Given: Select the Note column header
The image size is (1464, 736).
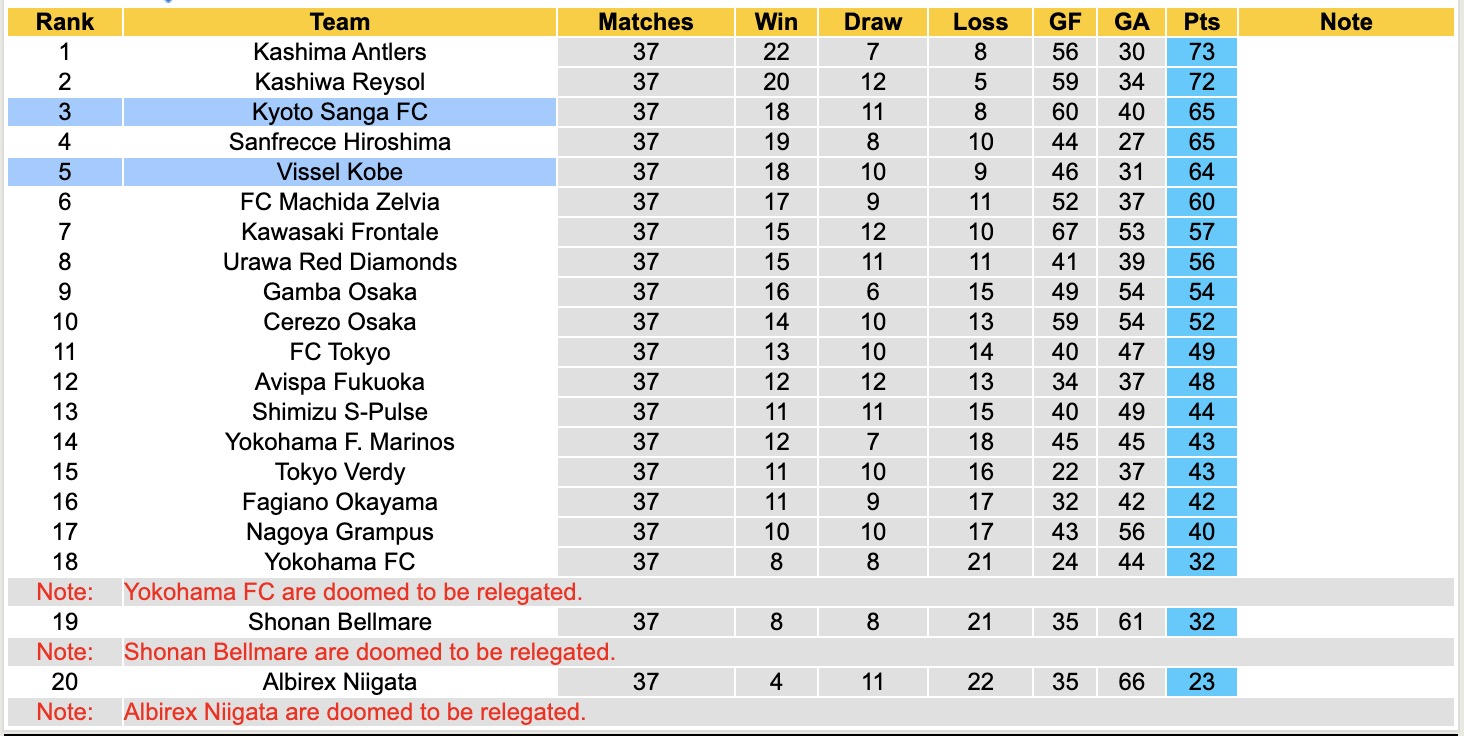Looking at the screenshot, I should pyautogui.click(x=1346, y=22).
